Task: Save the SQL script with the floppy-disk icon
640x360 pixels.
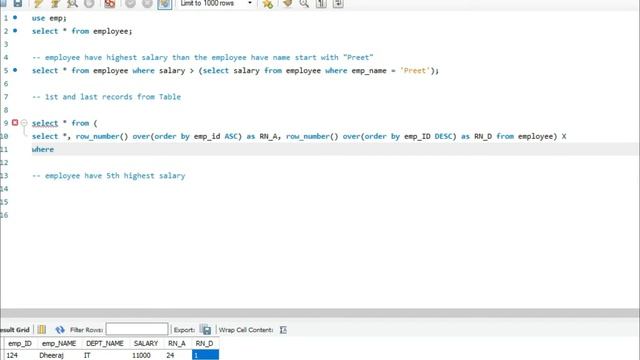Action: point(18,4)
